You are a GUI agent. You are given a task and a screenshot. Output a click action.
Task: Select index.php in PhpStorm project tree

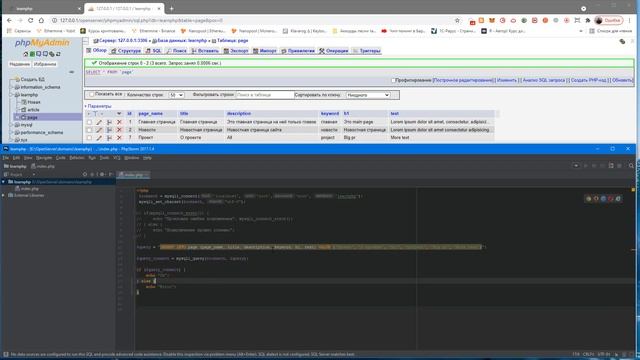pyautogui.click(x=30, y=189)
